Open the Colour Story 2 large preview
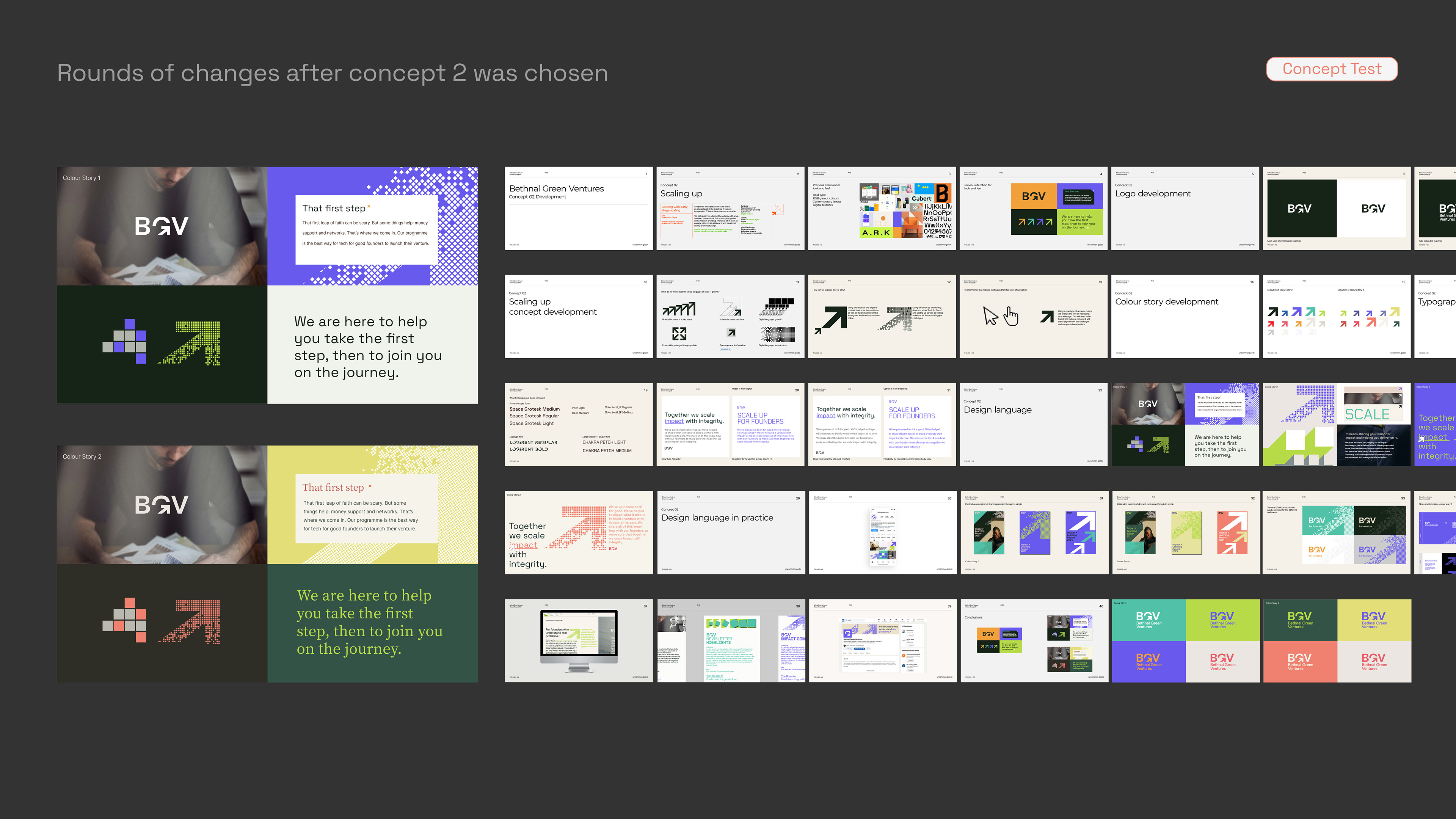Screen dimensions: 1456x819 pyautogui.click(x=267, y=563)
